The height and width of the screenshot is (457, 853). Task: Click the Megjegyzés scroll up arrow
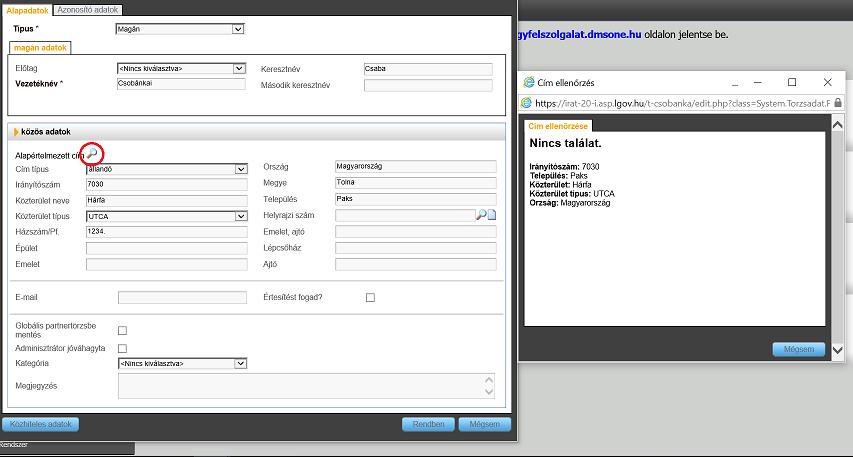tap(489, 380)
